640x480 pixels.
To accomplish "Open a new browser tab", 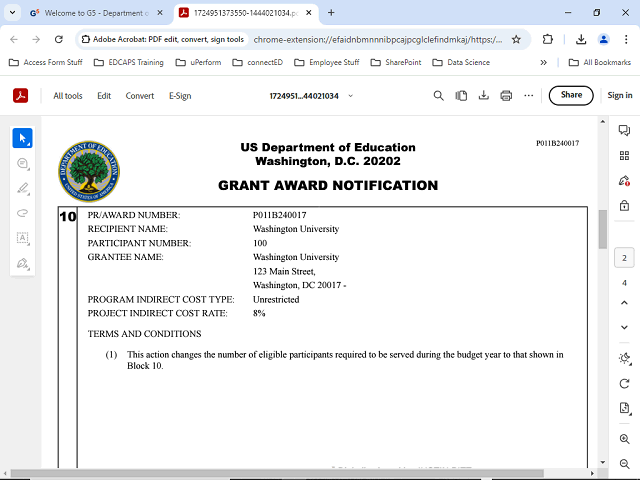I will point(331,13).
